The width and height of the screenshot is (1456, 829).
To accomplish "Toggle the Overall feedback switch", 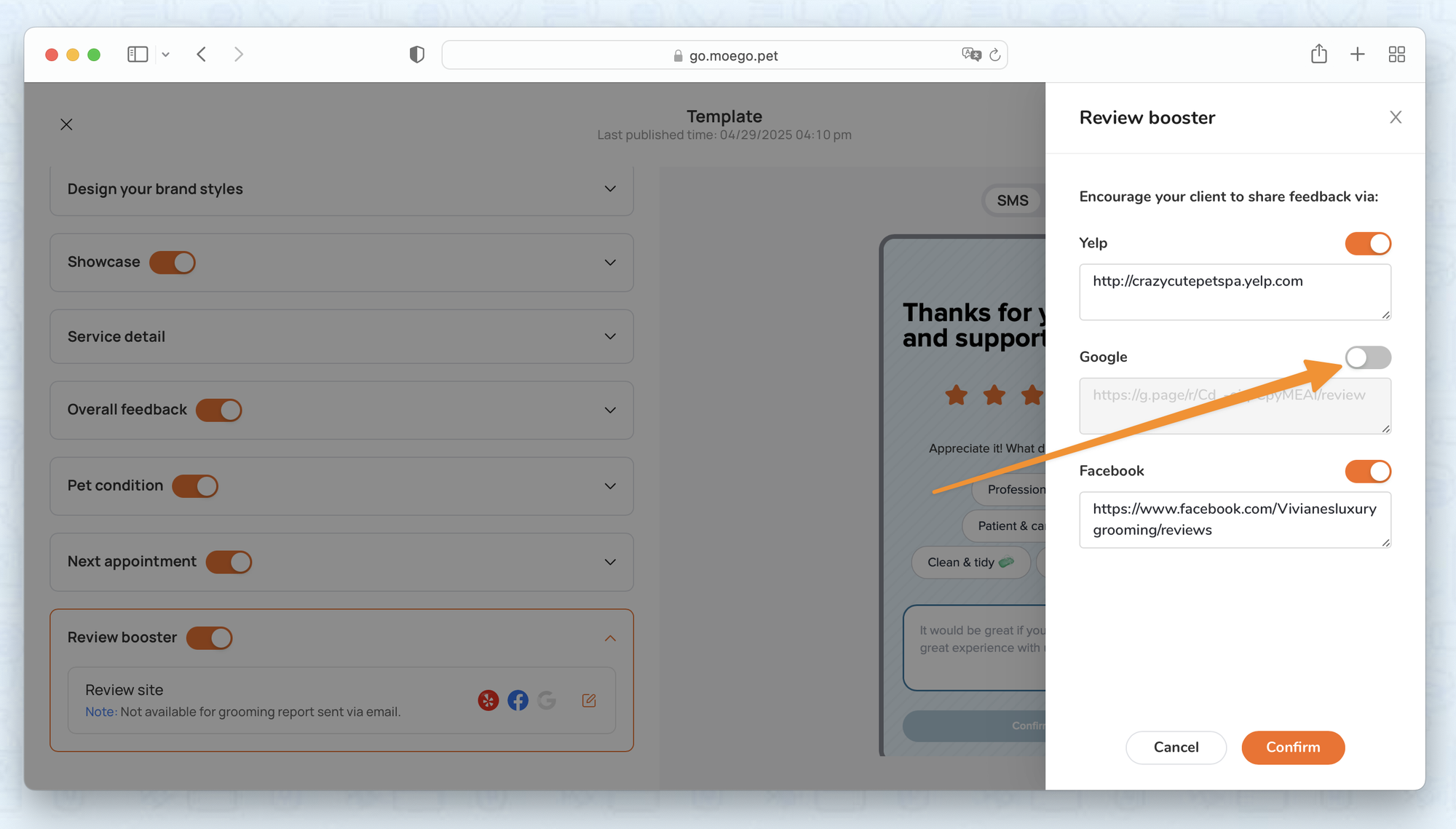I will tap(219, 410).
